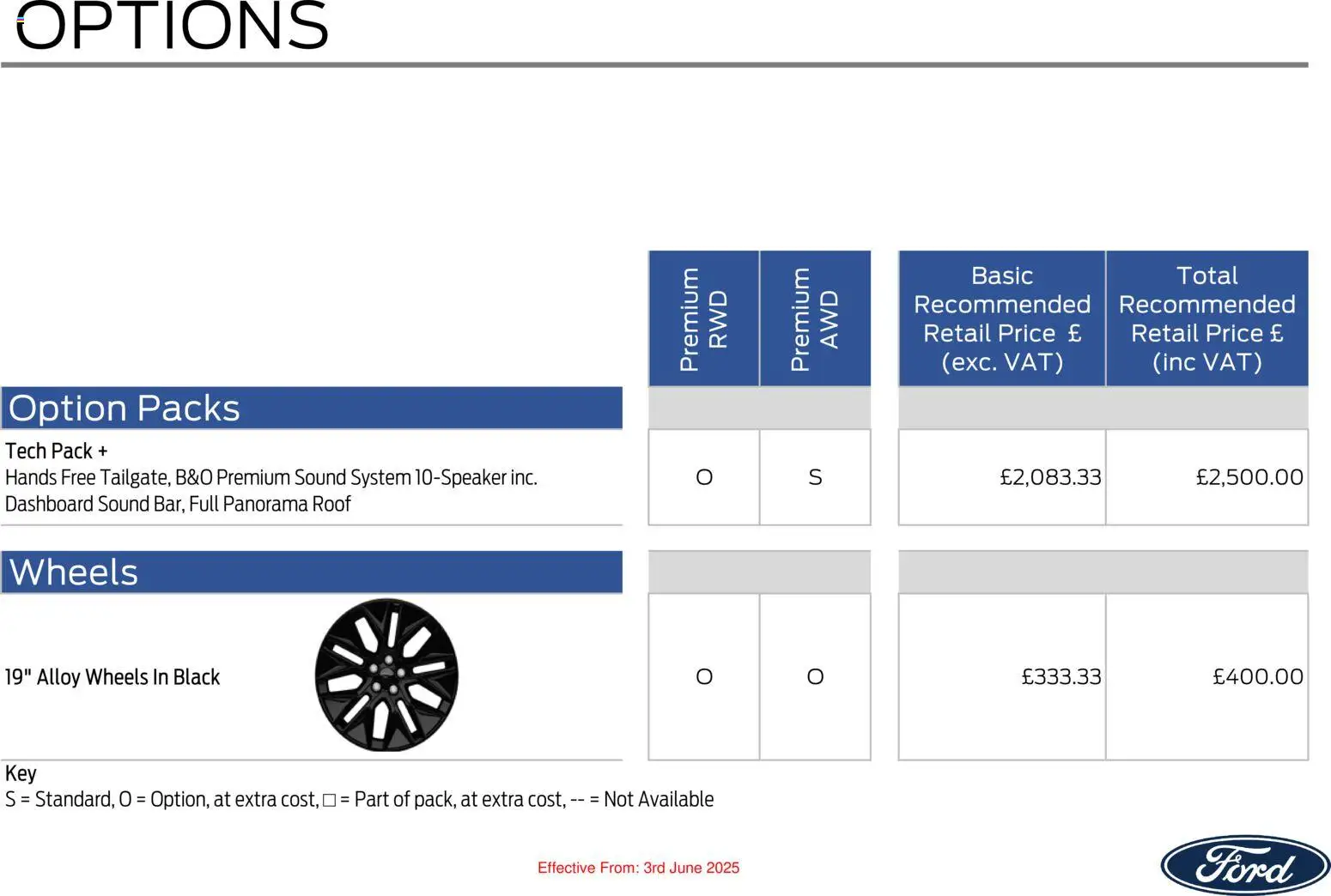Click the black alloy wheel image
1331x896 pixels.
pos(386,675)
